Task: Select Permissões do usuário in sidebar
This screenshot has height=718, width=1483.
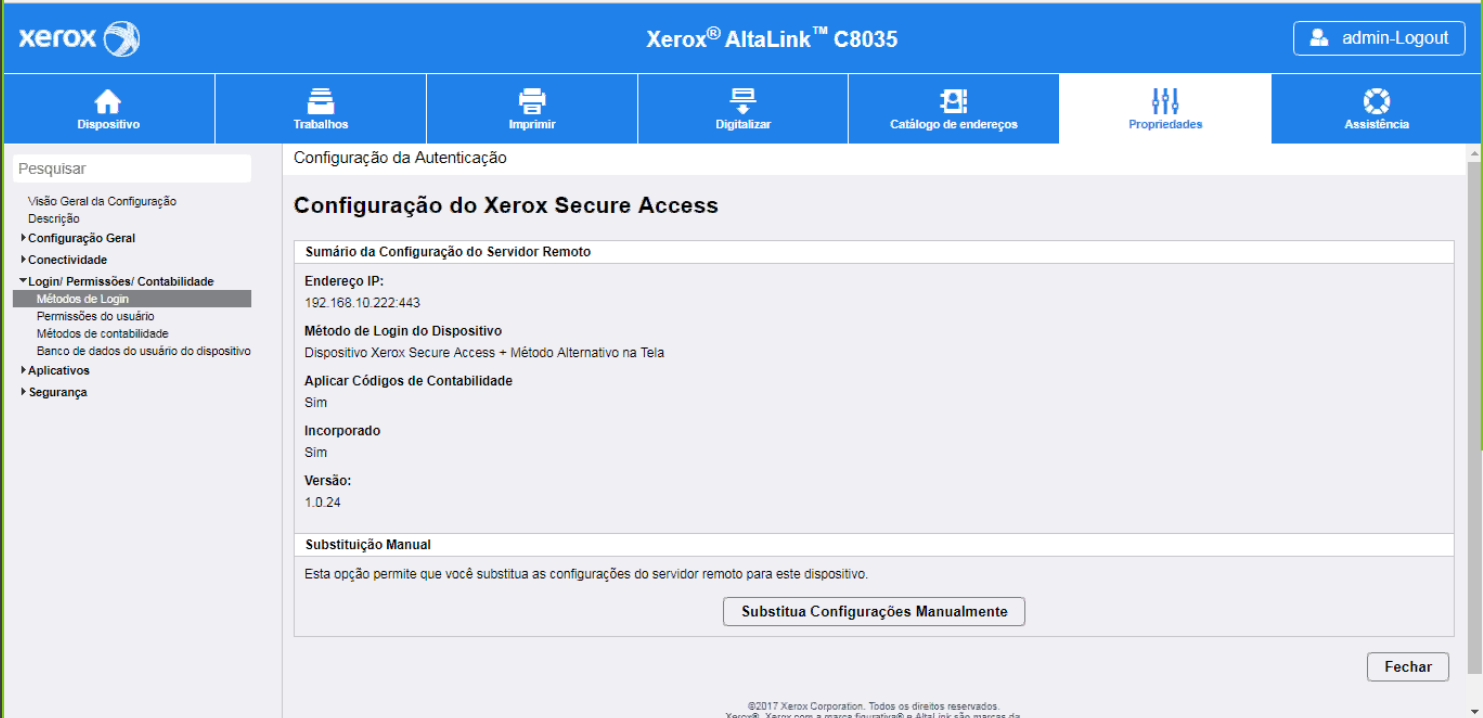Action: pos(95,316)
